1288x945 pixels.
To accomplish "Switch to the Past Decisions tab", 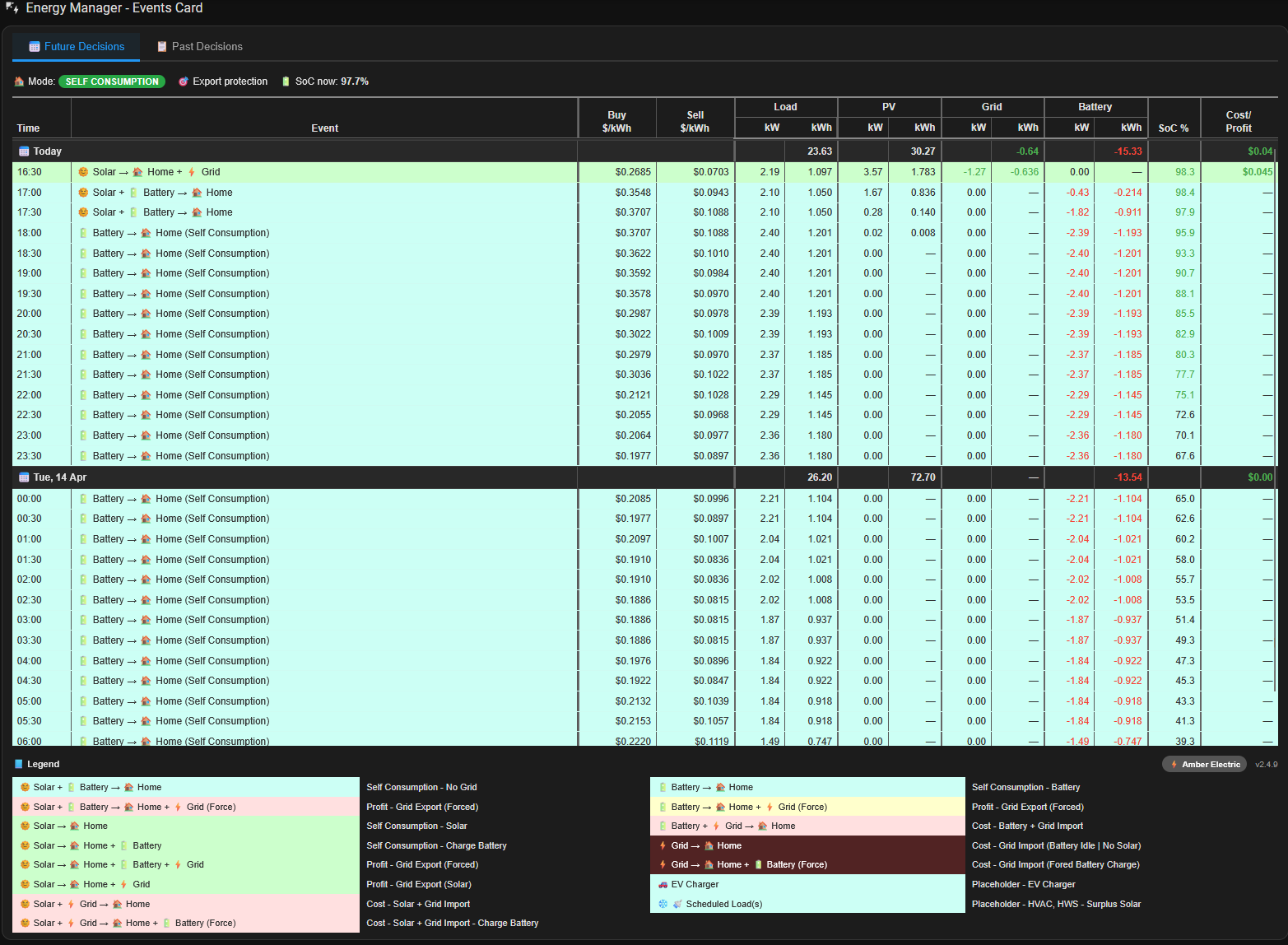I will click(200, 47).
